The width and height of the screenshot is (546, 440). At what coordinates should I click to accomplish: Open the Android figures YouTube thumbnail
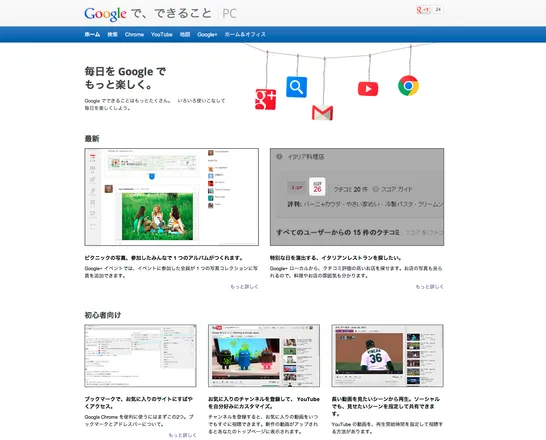click(264, 356)
